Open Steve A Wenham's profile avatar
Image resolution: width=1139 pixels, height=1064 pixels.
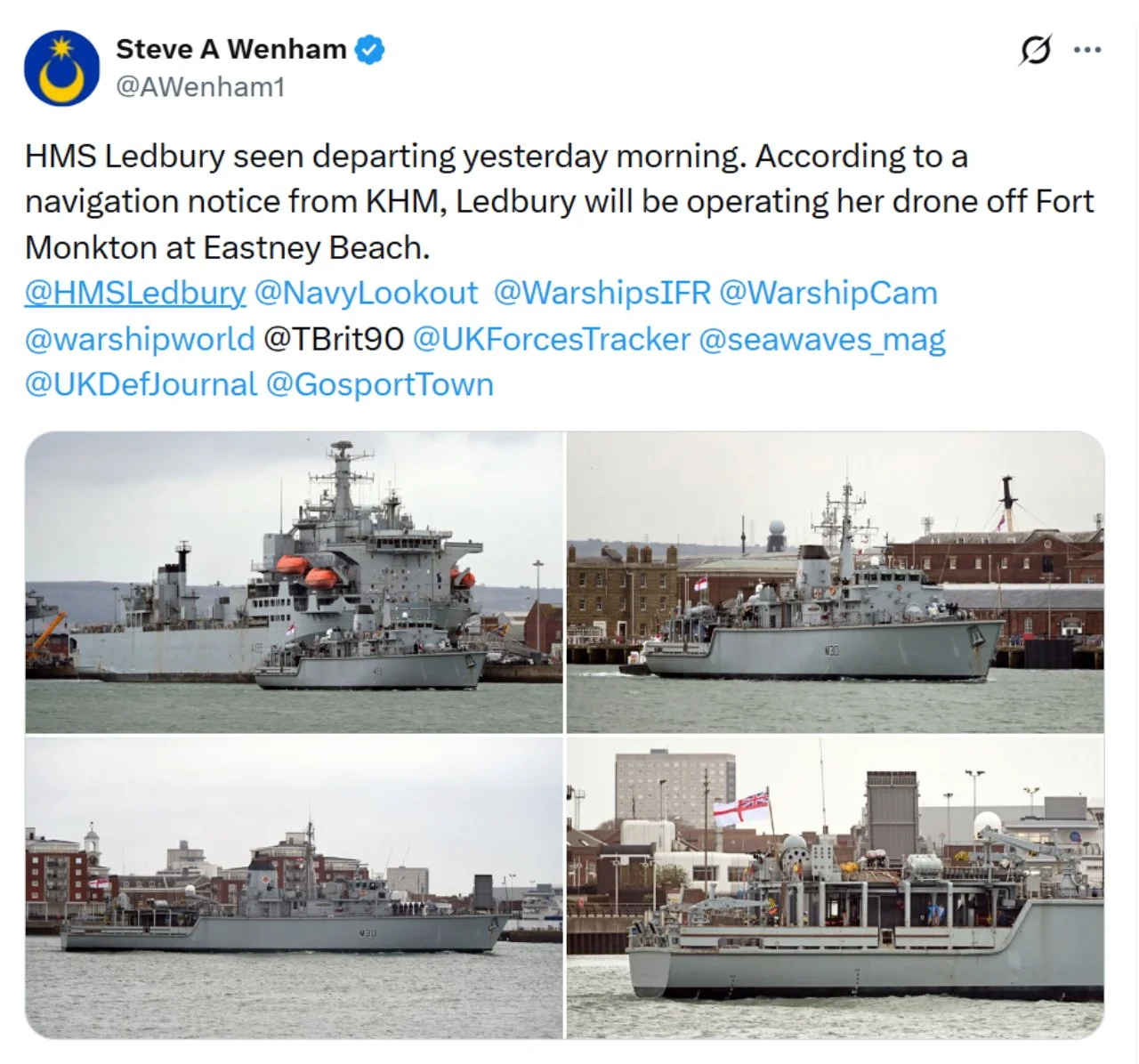coord(61,69)
